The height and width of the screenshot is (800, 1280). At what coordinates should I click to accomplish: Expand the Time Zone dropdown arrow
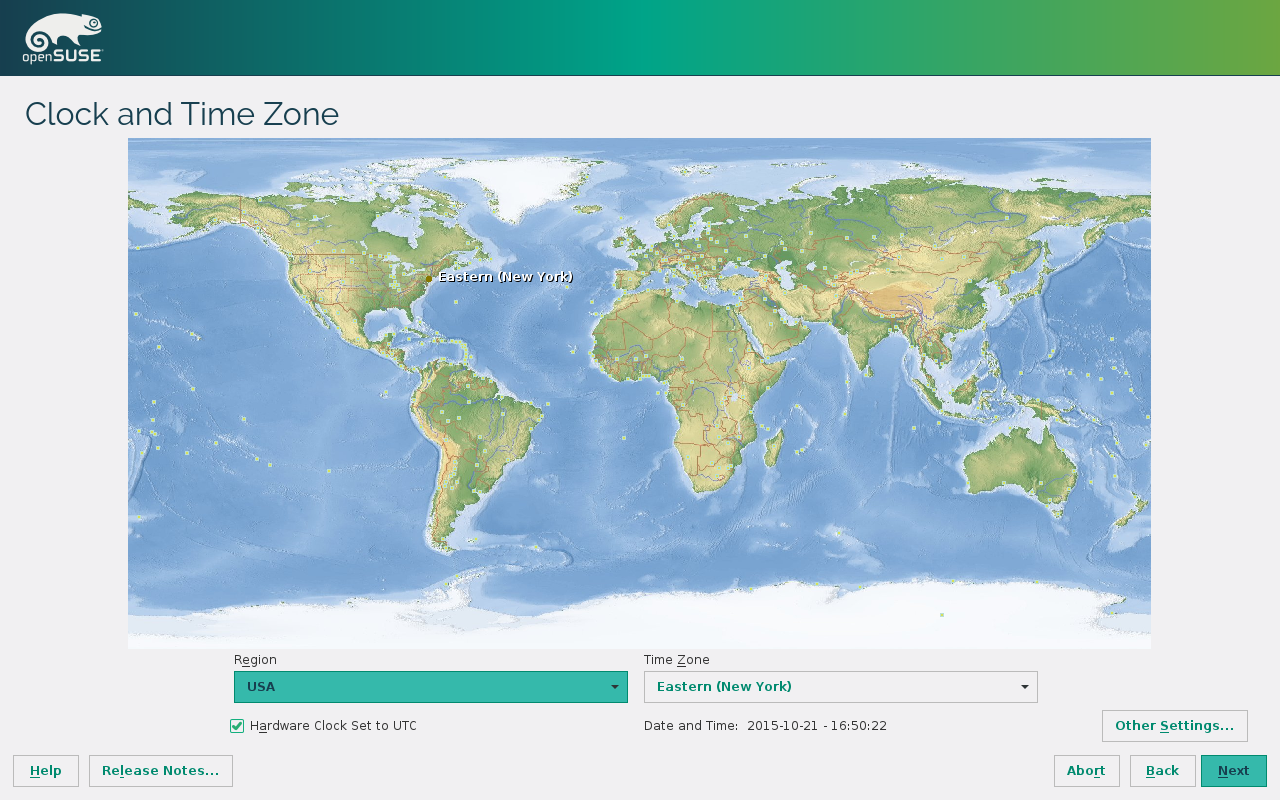tap(1024, 687)
